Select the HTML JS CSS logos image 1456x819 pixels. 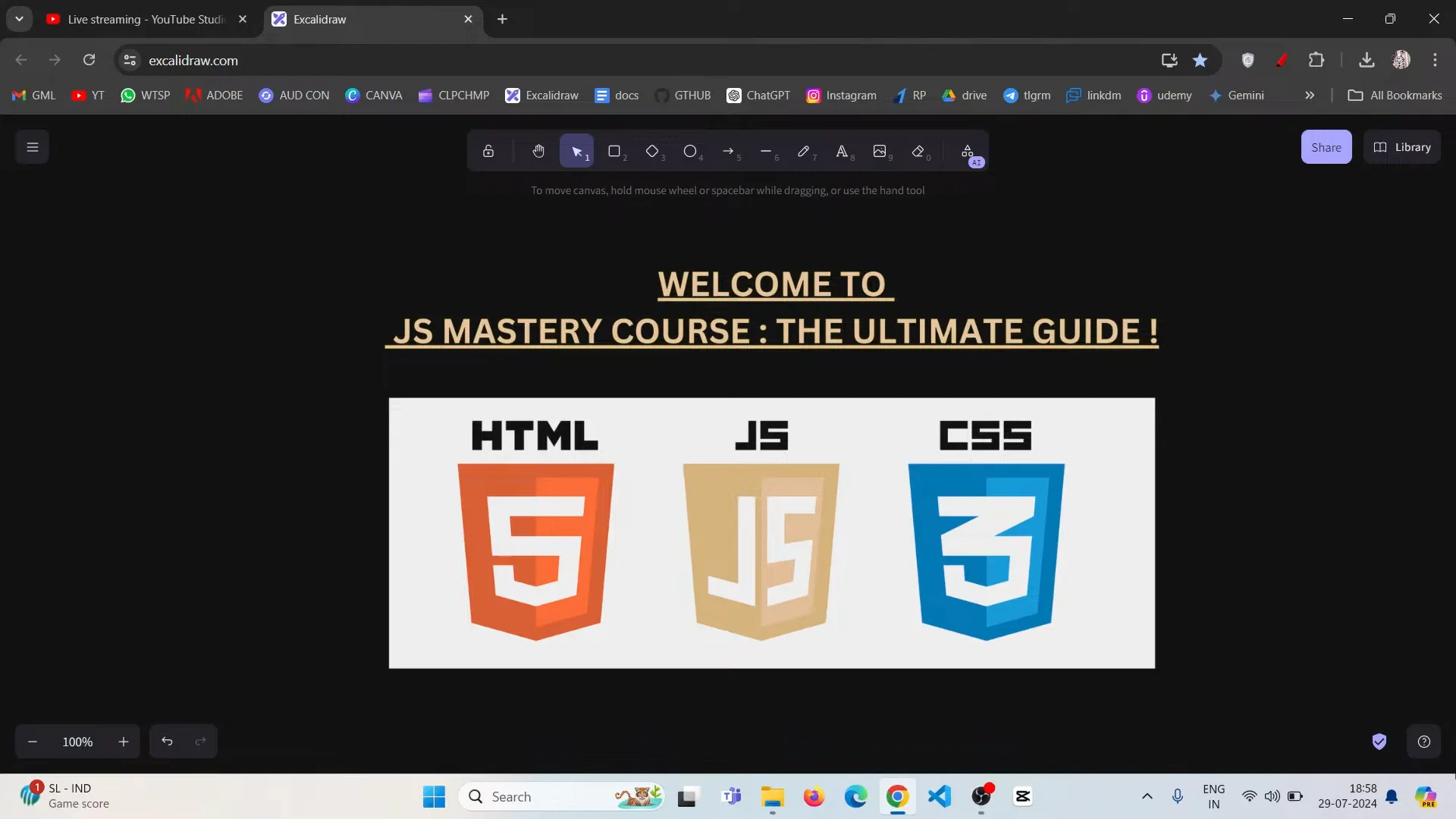coord(772,533)
